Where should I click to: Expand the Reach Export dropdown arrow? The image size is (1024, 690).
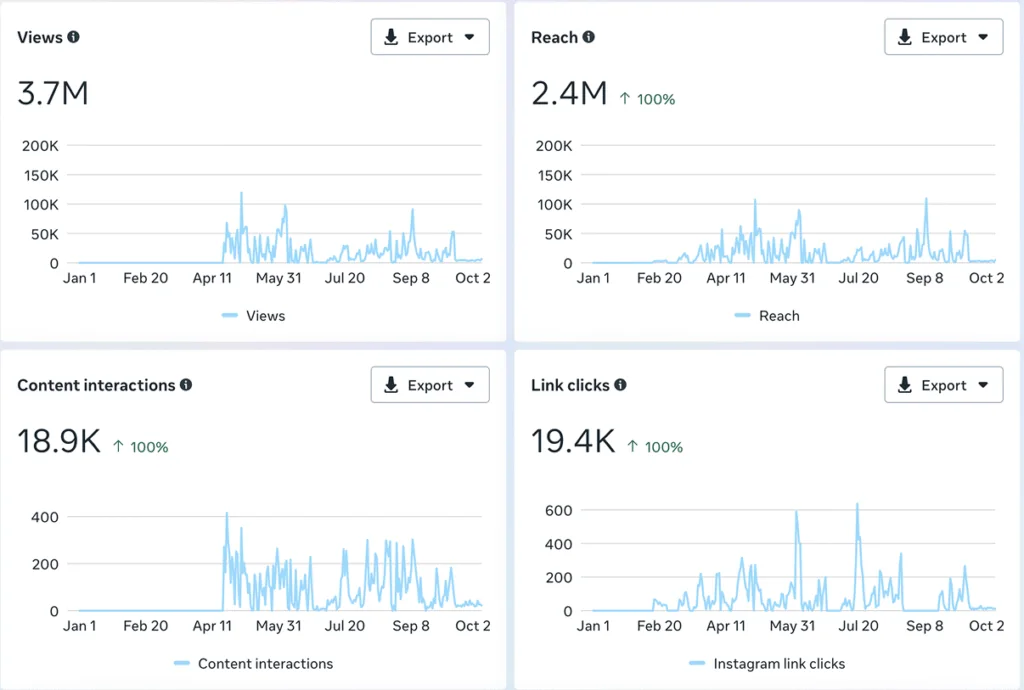(983, 37)
